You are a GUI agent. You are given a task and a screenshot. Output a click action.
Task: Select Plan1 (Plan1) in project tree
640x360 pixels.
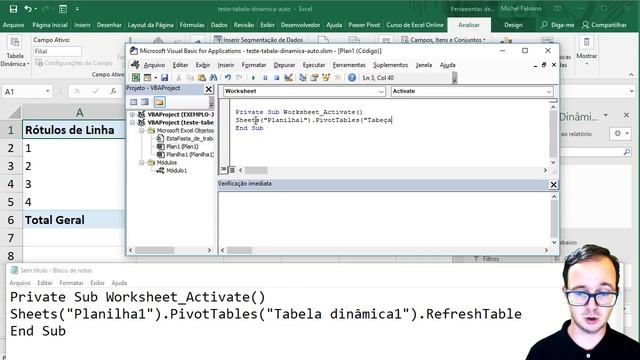[x=178, y=147]
